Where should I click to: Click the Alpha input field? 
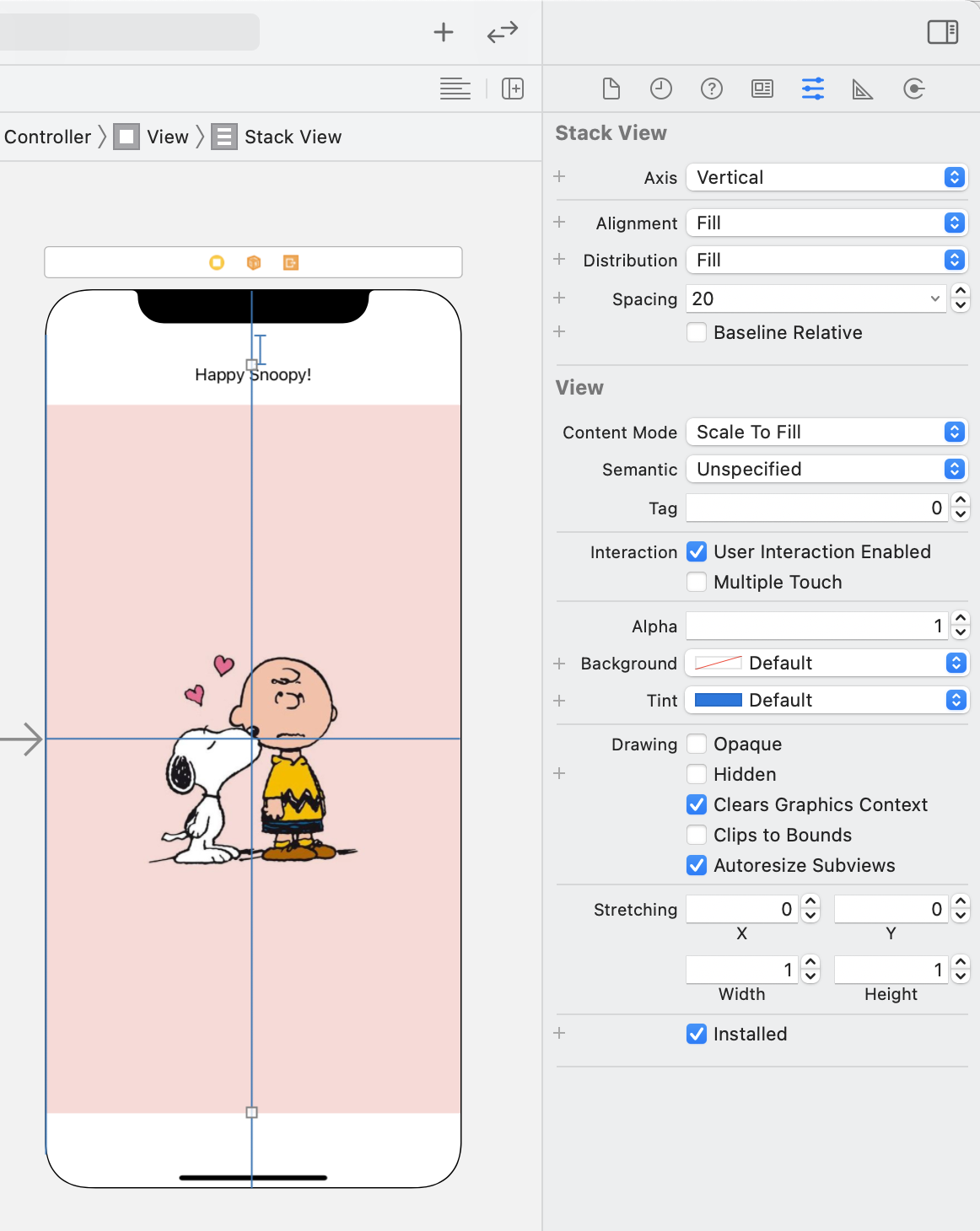817,626
